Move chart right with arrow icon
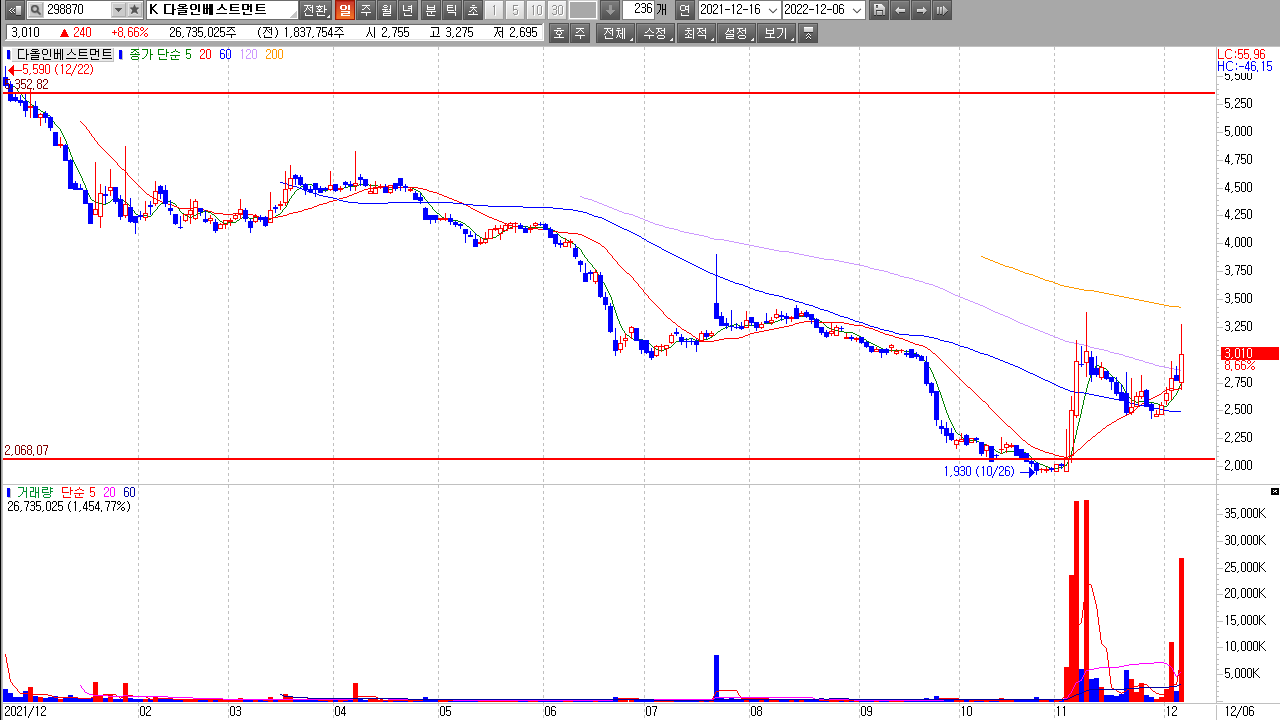Screen dimensions: 1280x720 [x=921, y=10]
